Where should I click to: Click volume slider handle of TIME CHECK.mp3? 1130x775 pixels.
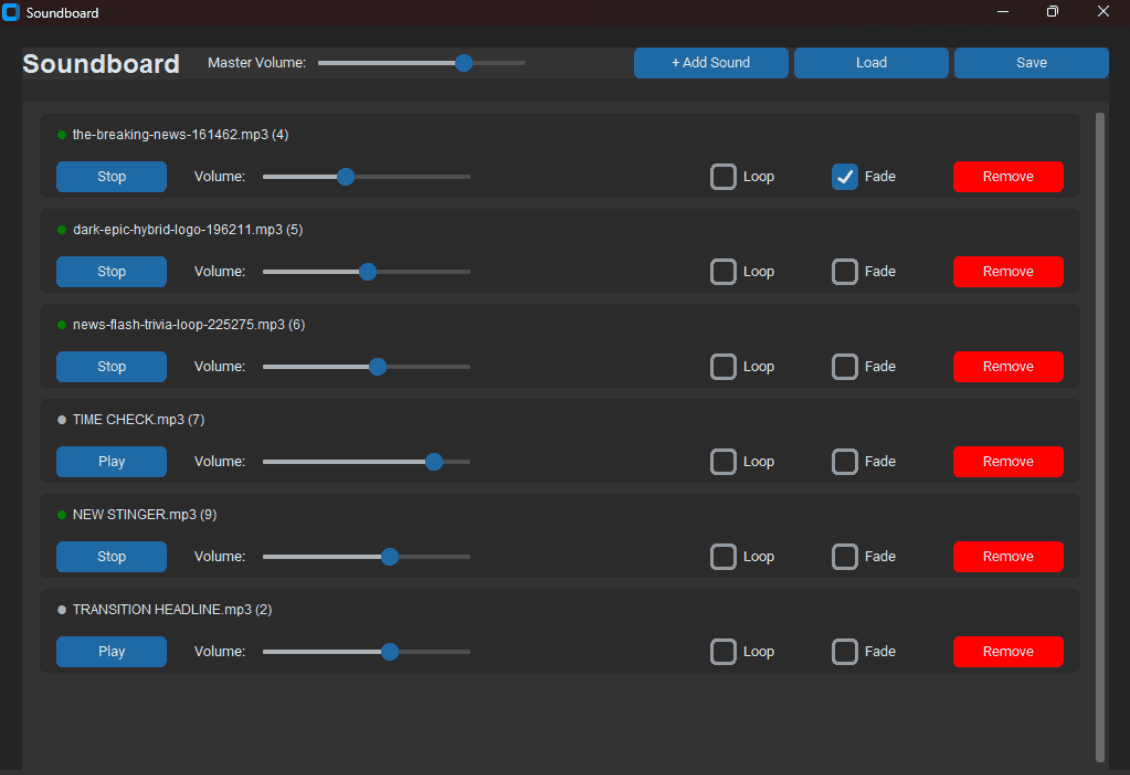point(434,461)
